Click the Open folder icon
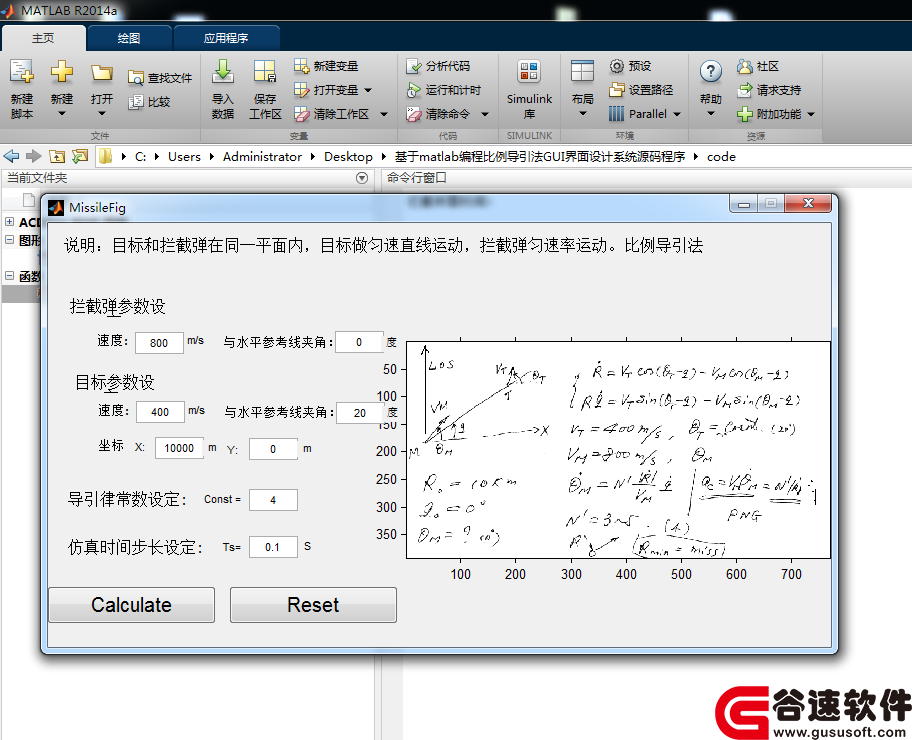The height and width of the screenshot is (740, 912). point(102,72)
